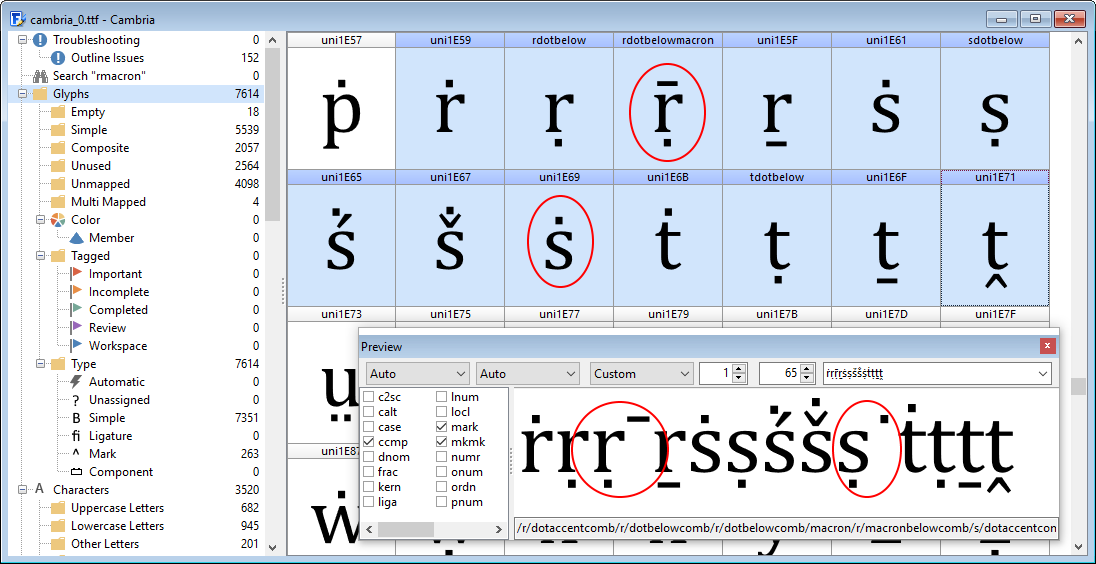Select the uni1E57 glyph cell
The image size is (1096, 564).
point(341,101)
